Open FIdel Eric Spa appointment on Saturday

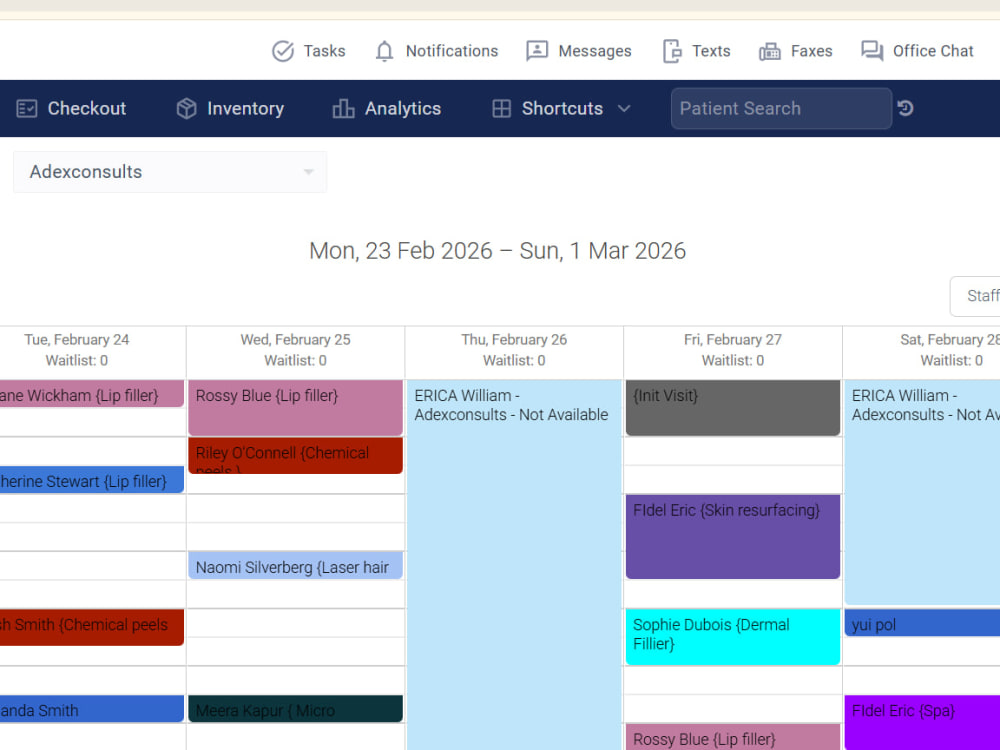coord(922,723)
